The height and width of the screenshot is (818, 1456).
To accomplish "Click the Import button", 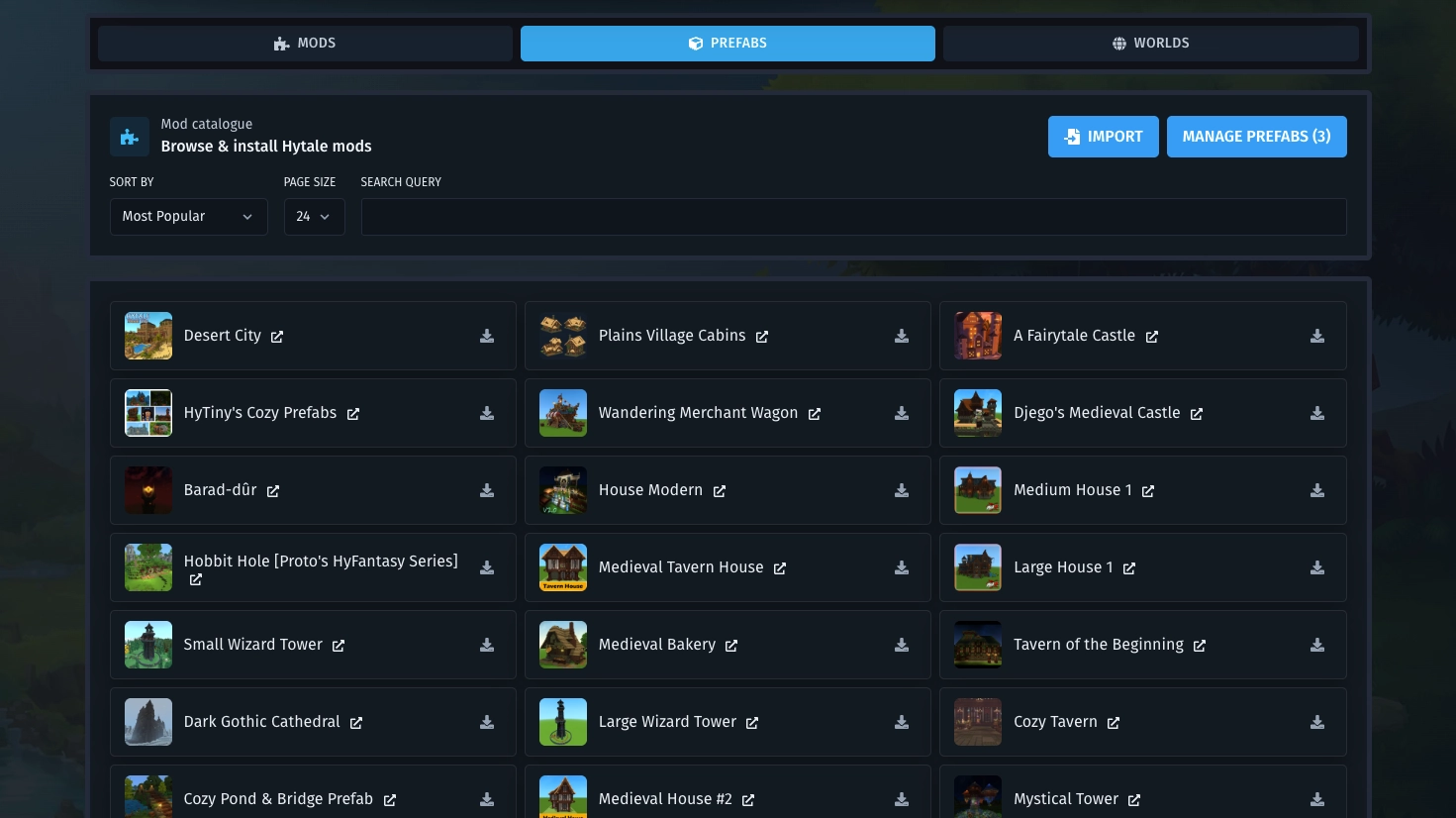I will (1103, 137).
